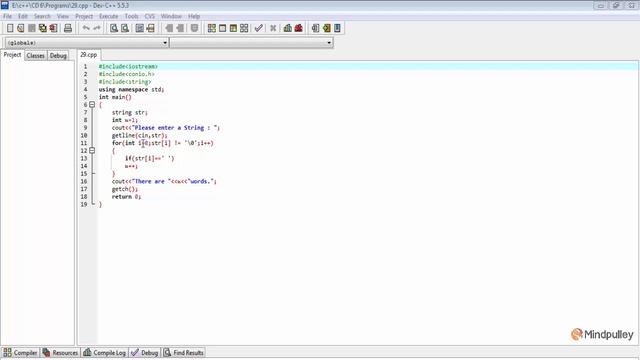Click the Compile and Run icon

(x=233, y=28)
